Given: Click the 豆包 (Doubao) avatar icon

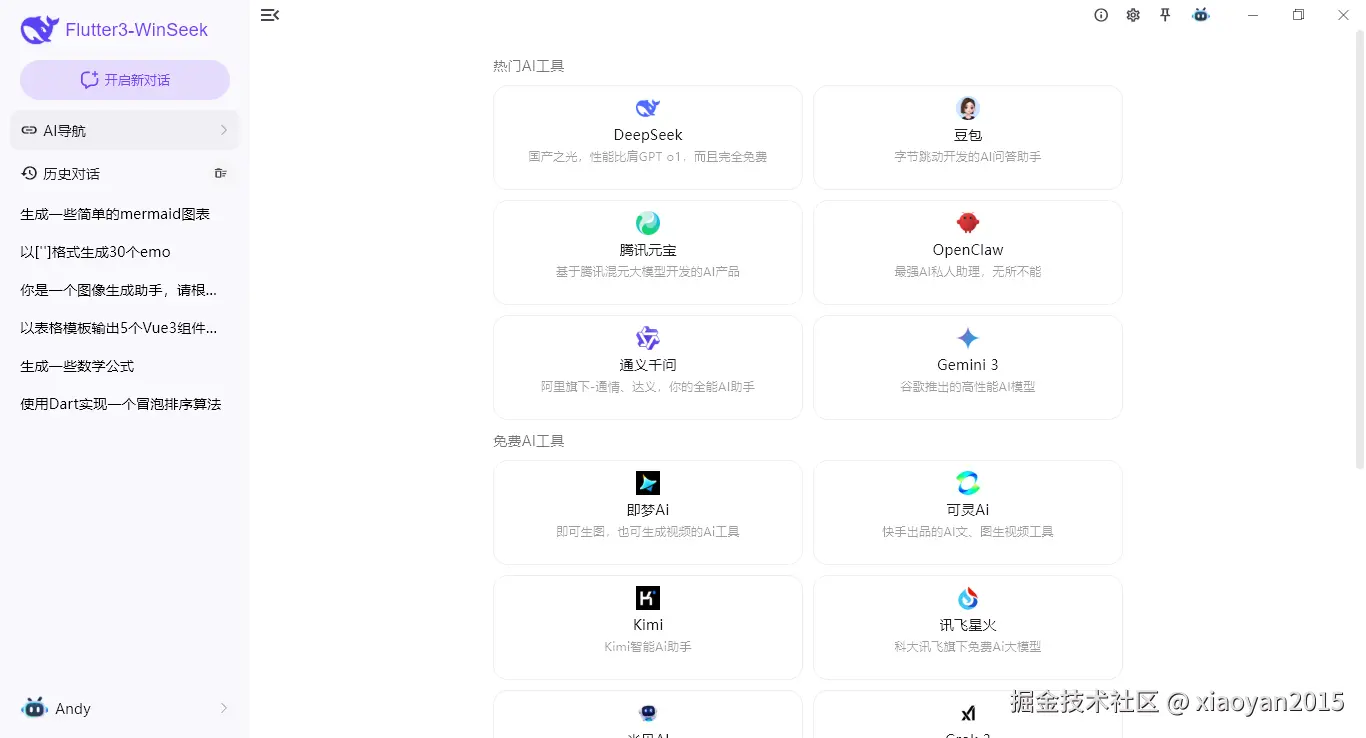Looking at the screenshot, I should pos(967,107).
